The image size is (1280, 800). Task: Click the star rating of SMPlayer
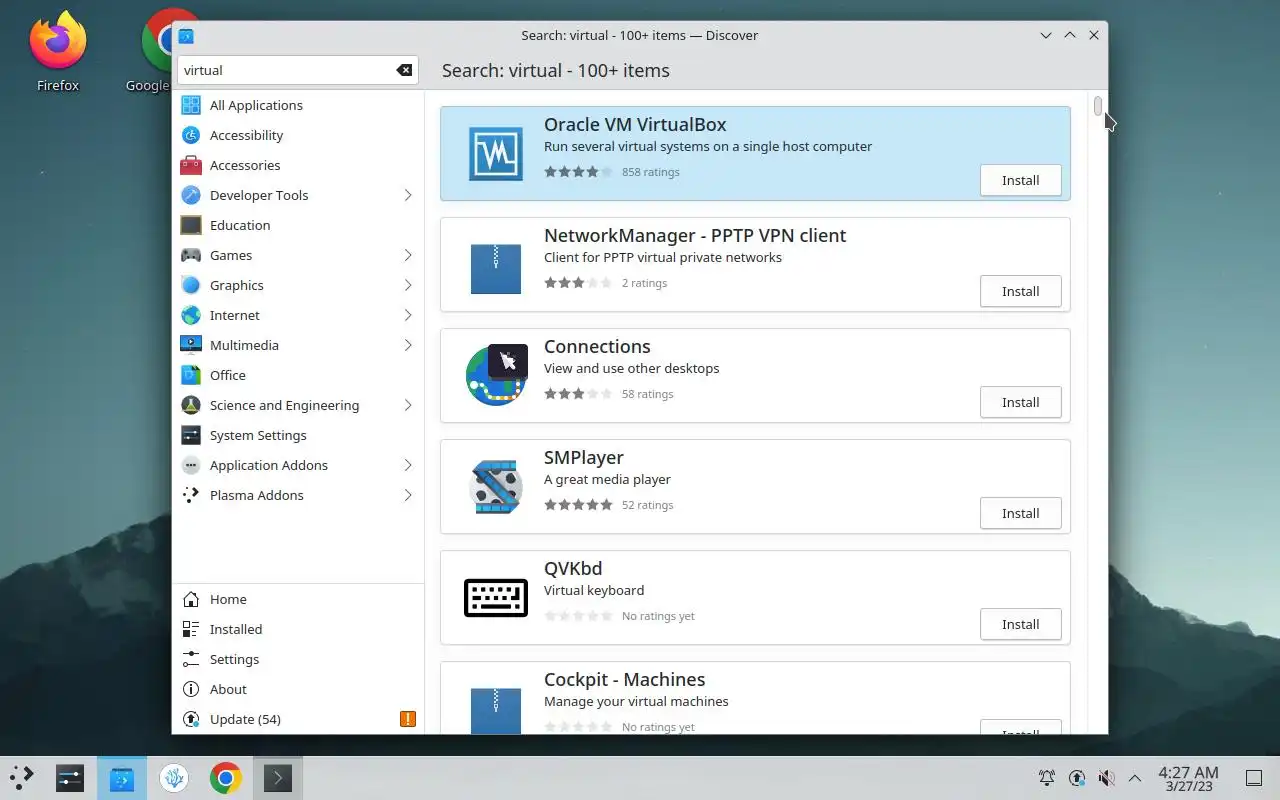578,505
